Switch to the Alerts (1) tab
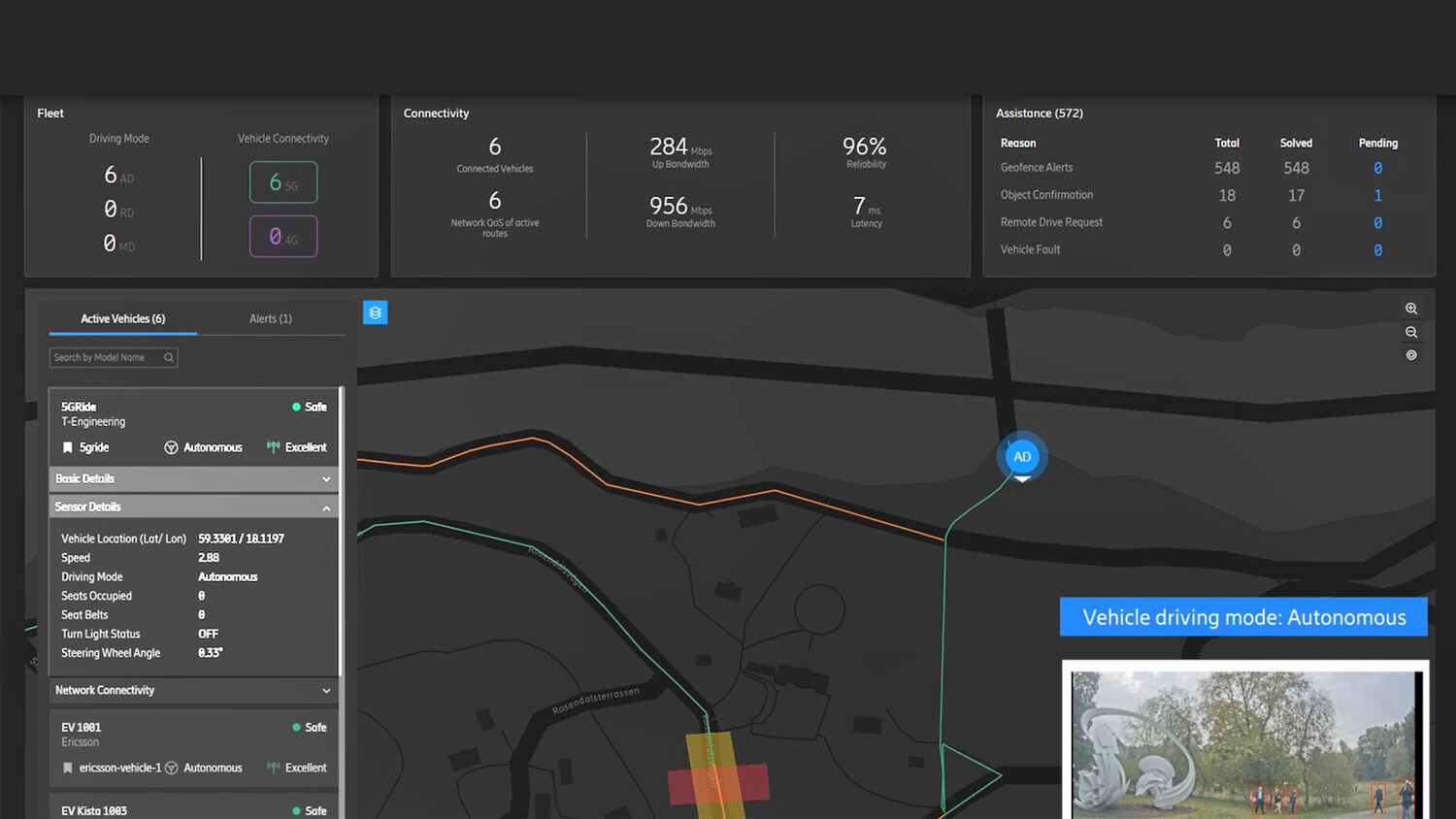 pos(271,318)
